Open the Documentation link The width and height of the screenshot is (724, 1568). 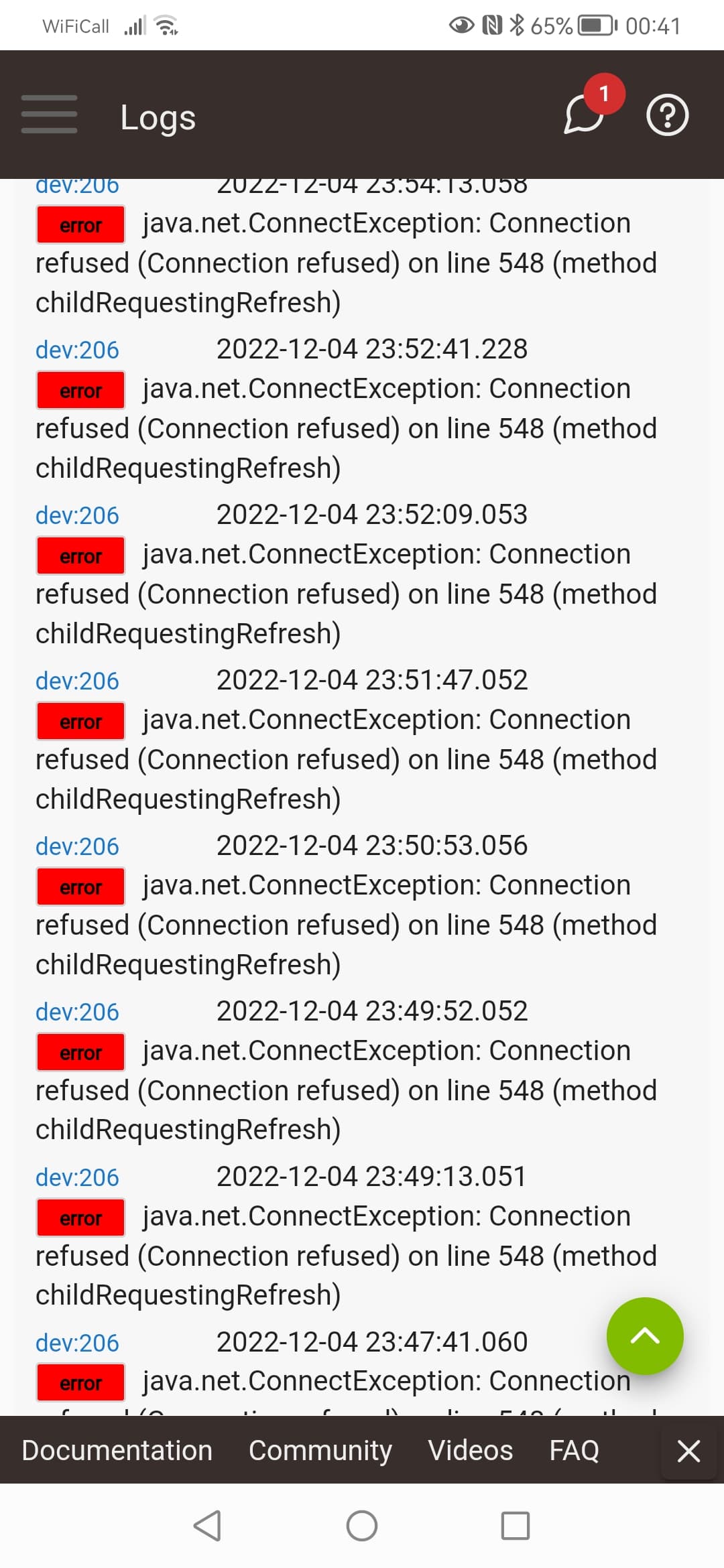coord(117,1450)
